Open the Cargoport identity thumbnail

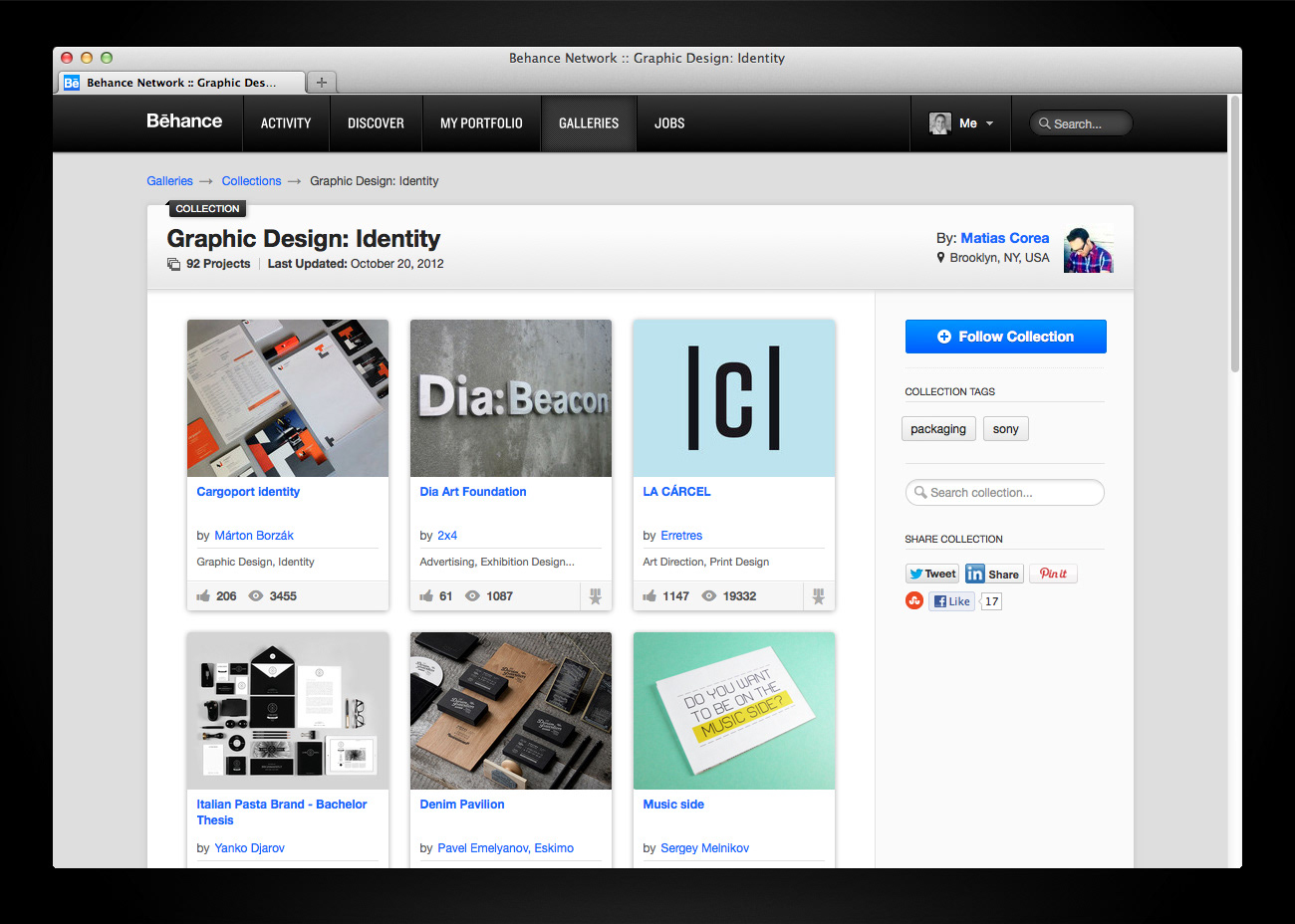(288, 398)
